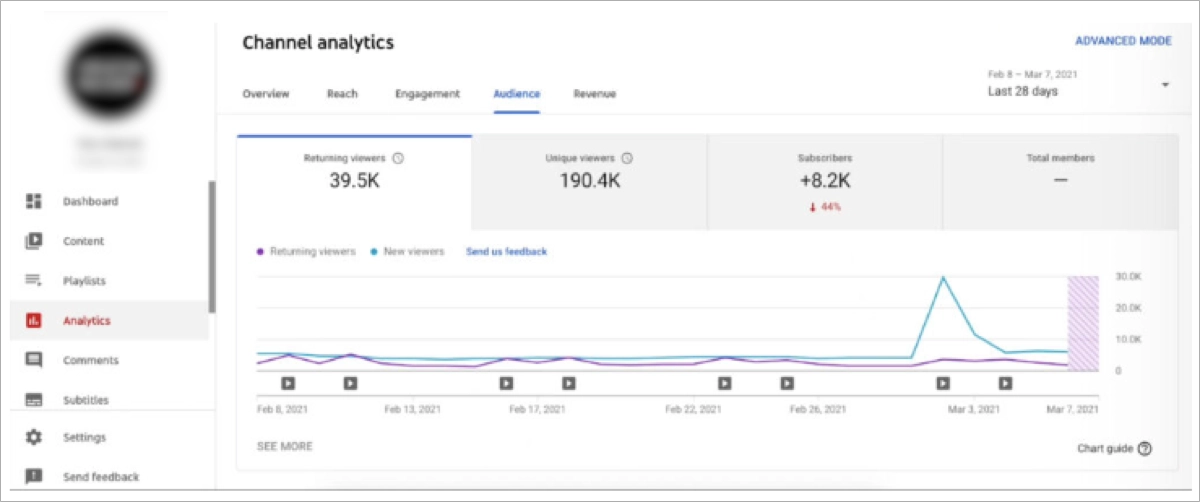This screenshot has height=502, width=1200.
Task: Select the Unique viewers 190.4K card
Action: [x=589, y=183]
